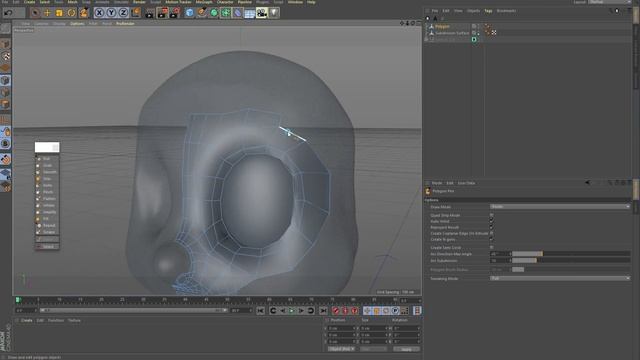The height and width of the screenshot is (360, 640).
Task: Click Render View clapperboard icon
Action: pyautogui.click(x=150, y=13)
